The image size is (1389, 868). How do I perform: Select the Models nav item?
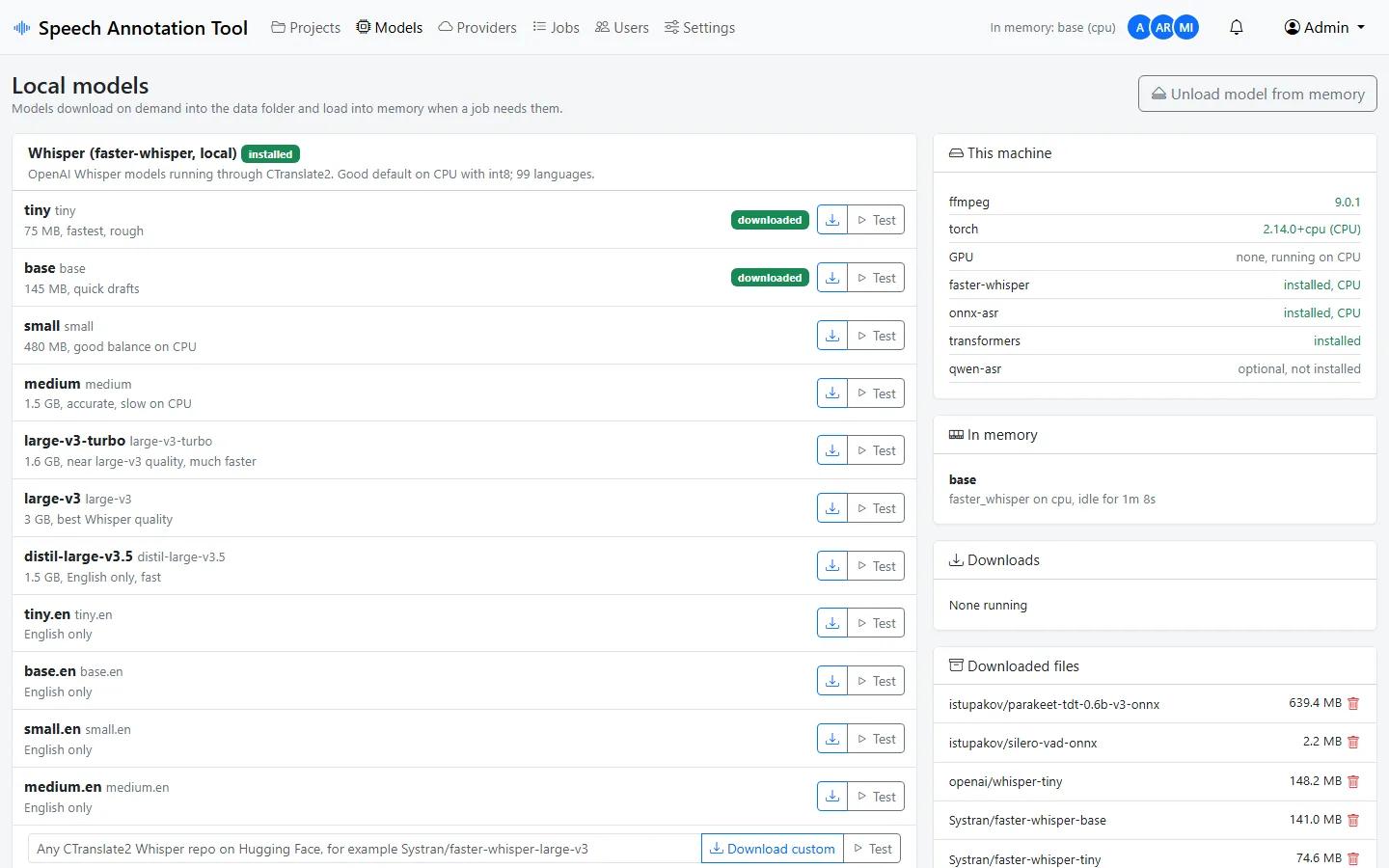(390, 27)
